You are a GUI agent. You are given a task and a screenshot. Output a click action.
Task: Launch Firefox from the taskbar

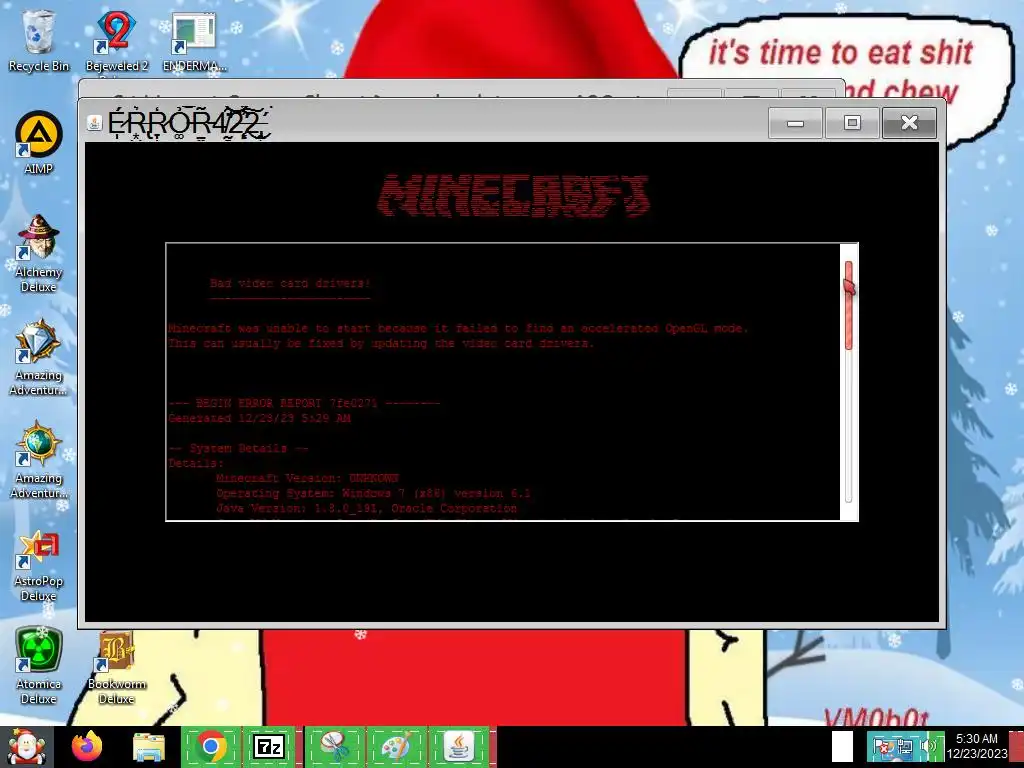pyautogui.click(x=88, y=747)
